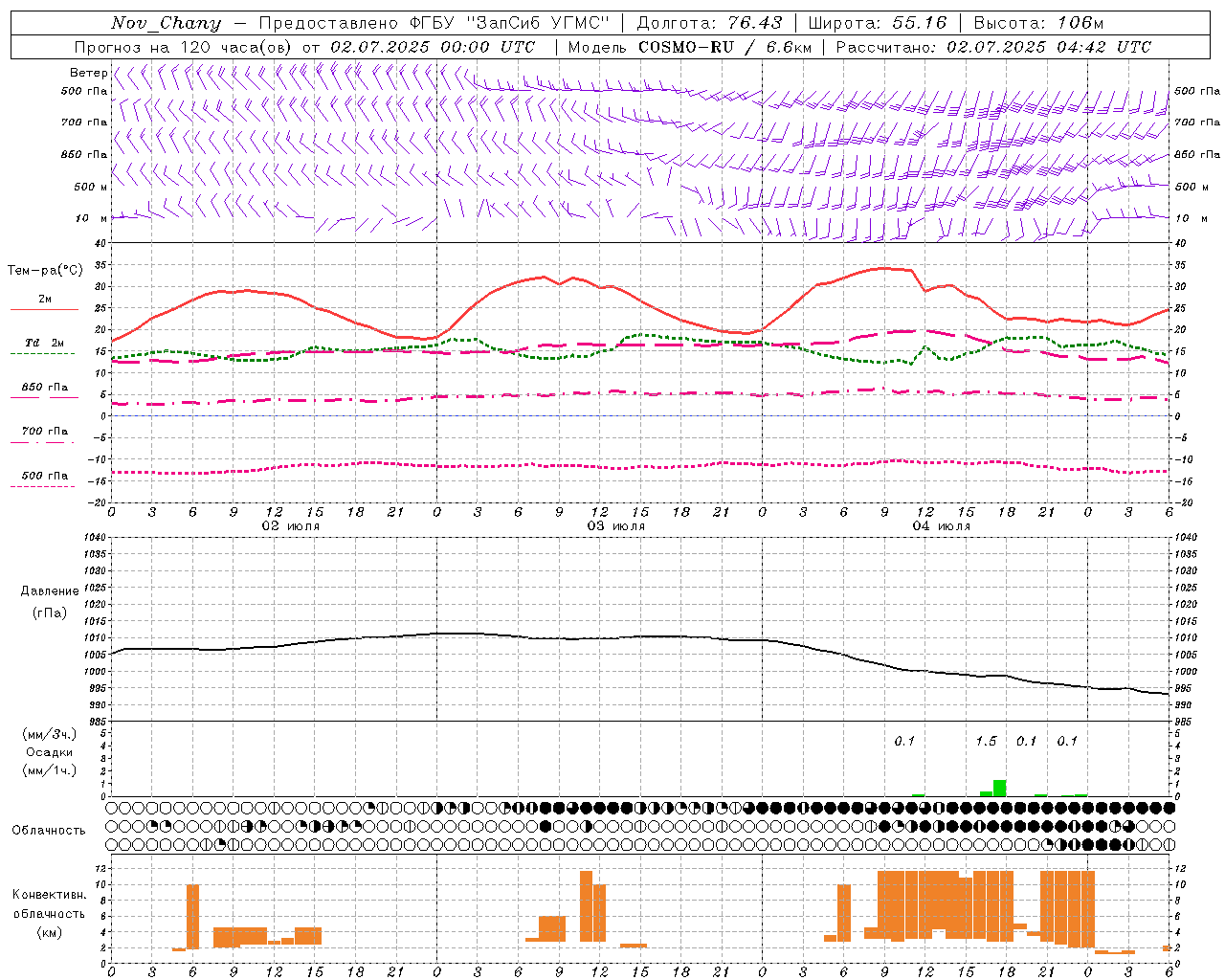This screenshot has height=980, width=1225.
Task: Select the Высота: 106м header value
Action: point(1038,23)
